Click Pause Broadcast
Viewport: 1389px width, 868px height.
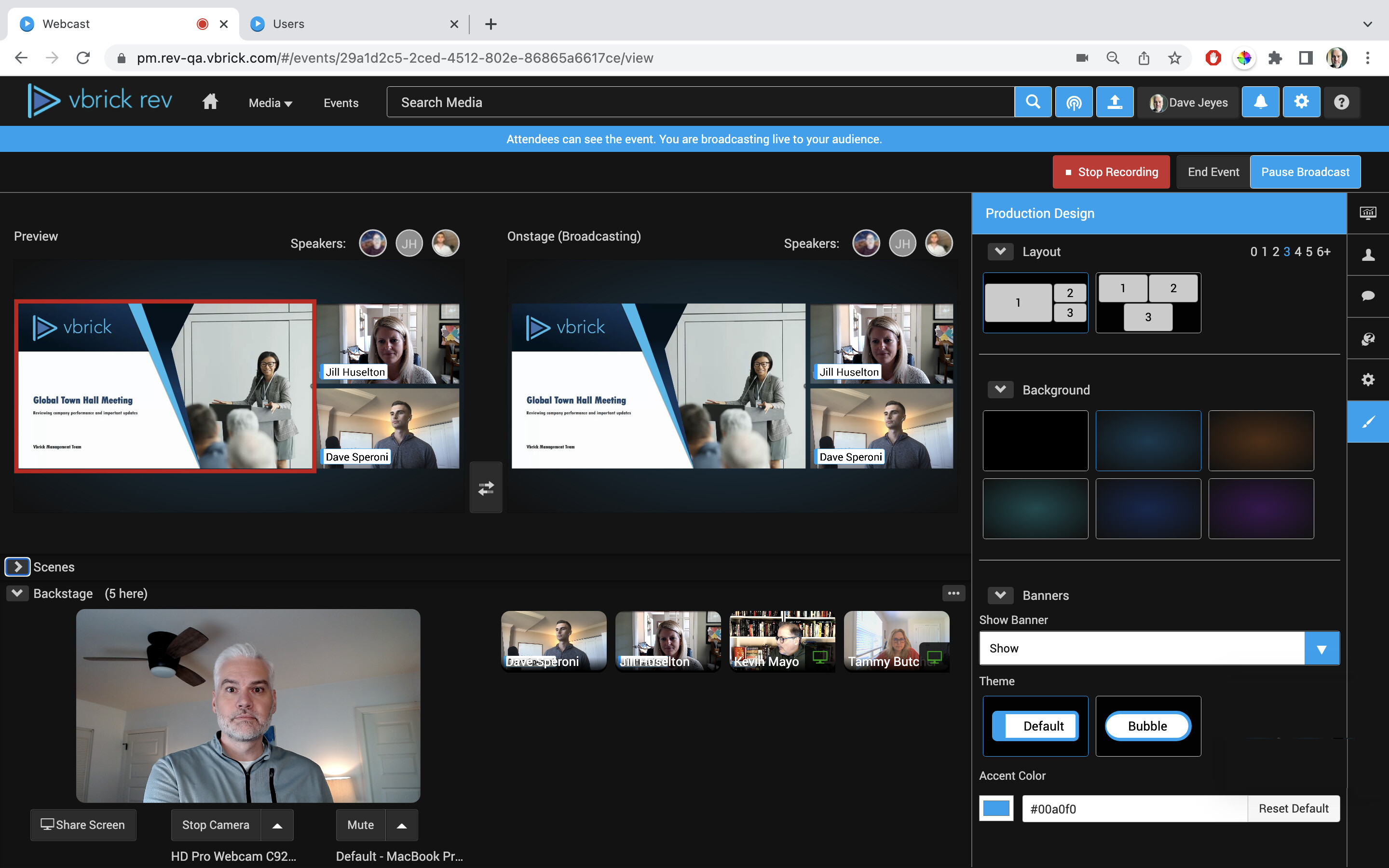click(x=1305, y=172)
